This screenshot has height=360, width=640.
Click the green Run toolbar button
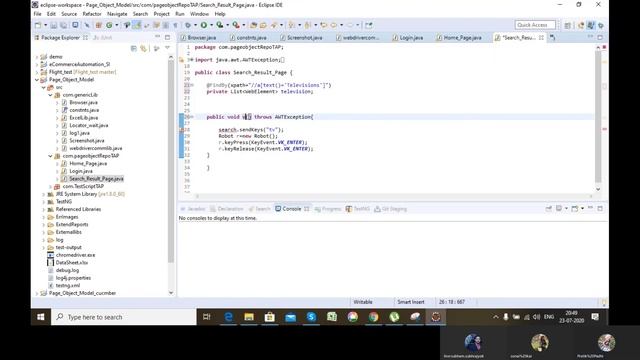click(x=203, y=25)
